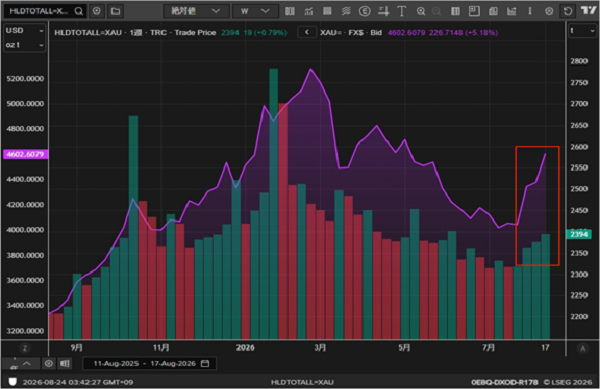Click the search magnifier in symbol box
This screenshot has height=389, width=600.
78,11
